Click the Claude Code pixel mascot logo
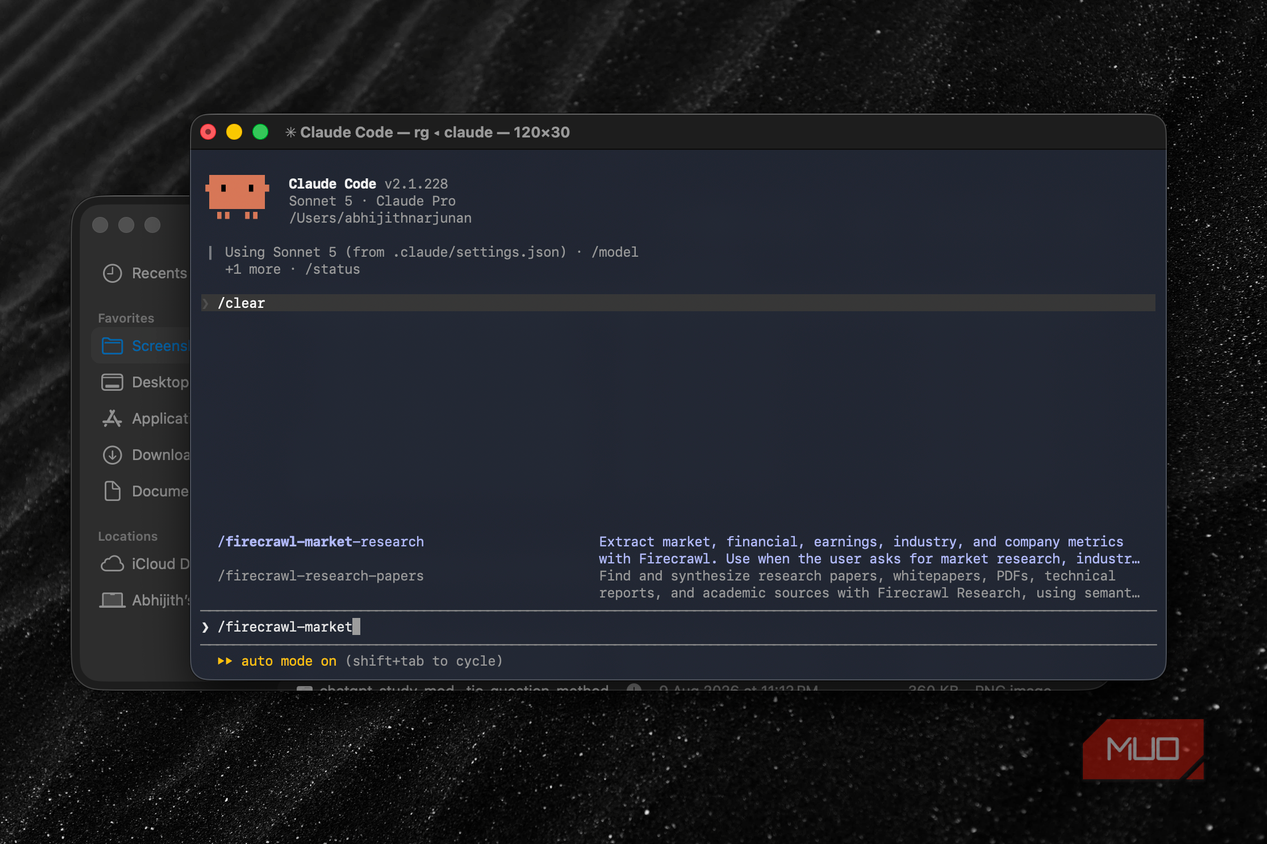Screen dimensions: 1267x844 tap(237, 196)
